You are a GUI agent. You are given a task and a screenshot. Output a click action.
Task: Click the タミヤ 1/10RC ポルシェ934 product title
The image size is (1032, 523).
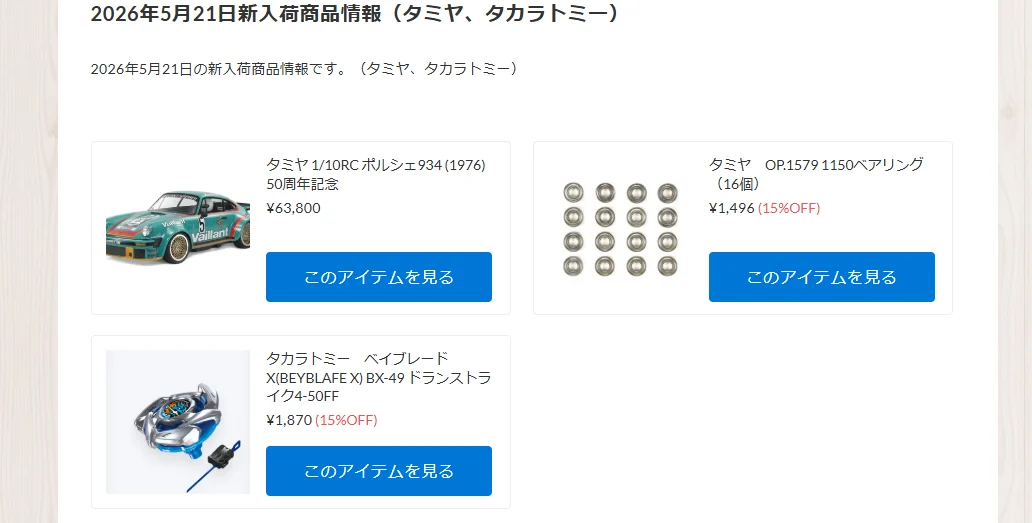pyautogui.click(x=376, y=174)
